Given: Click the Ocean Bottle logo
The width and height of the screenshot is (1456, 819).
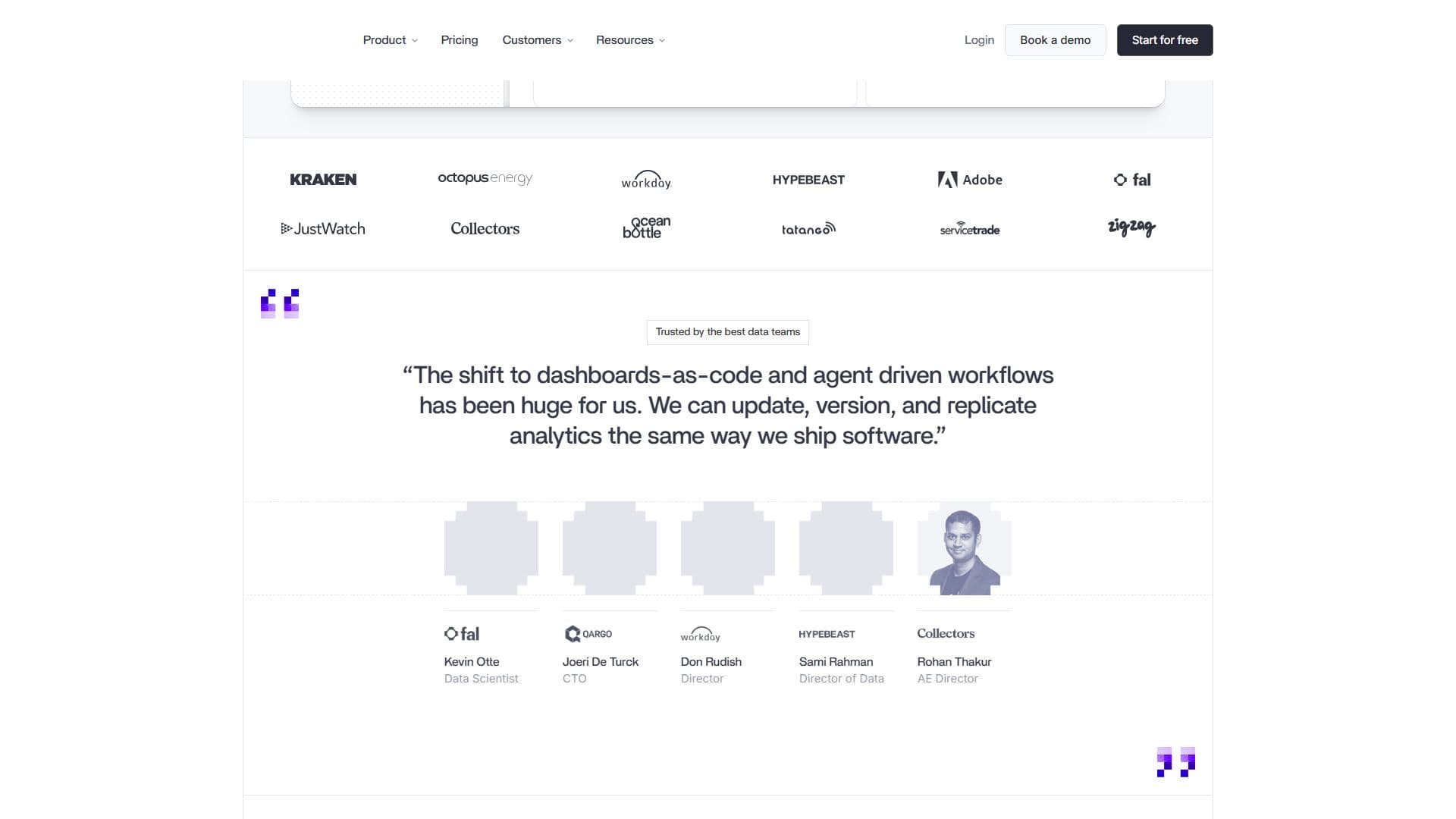Looking at the screenshot, I should [646, 227].
